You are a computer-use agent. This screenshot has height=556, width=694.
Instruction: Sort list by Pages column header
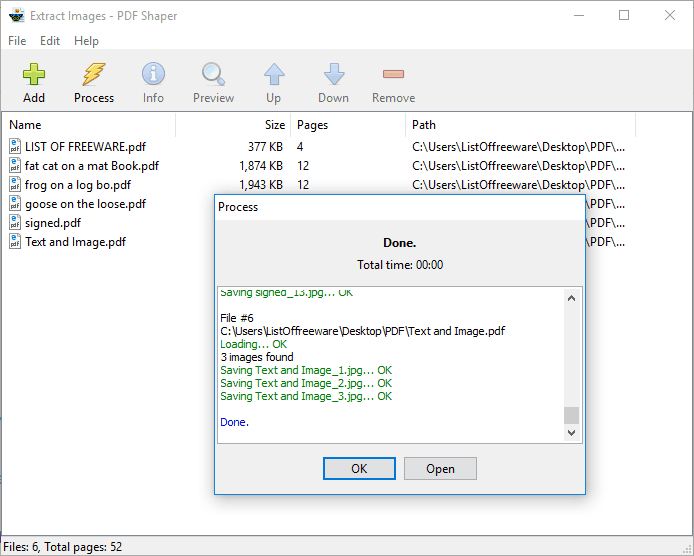pyautogui.click(x=348, y=125)
